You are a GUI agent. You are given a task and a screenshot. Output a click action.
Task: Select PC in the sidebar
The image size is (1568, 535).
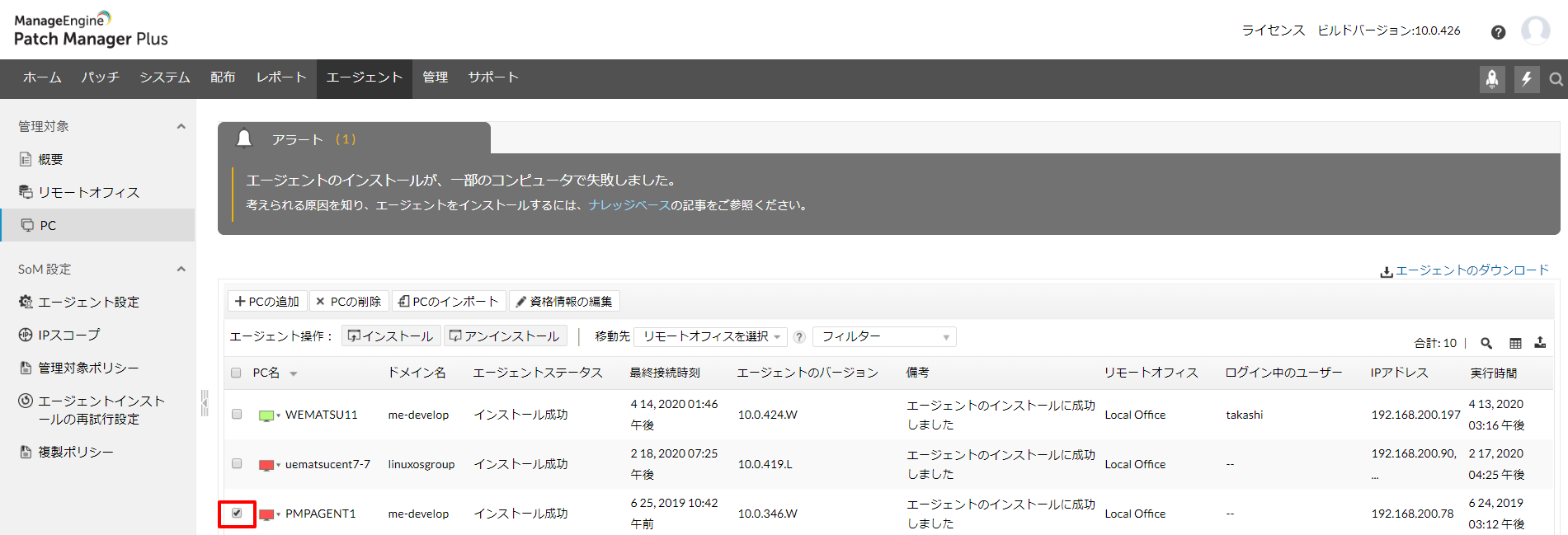97,225
